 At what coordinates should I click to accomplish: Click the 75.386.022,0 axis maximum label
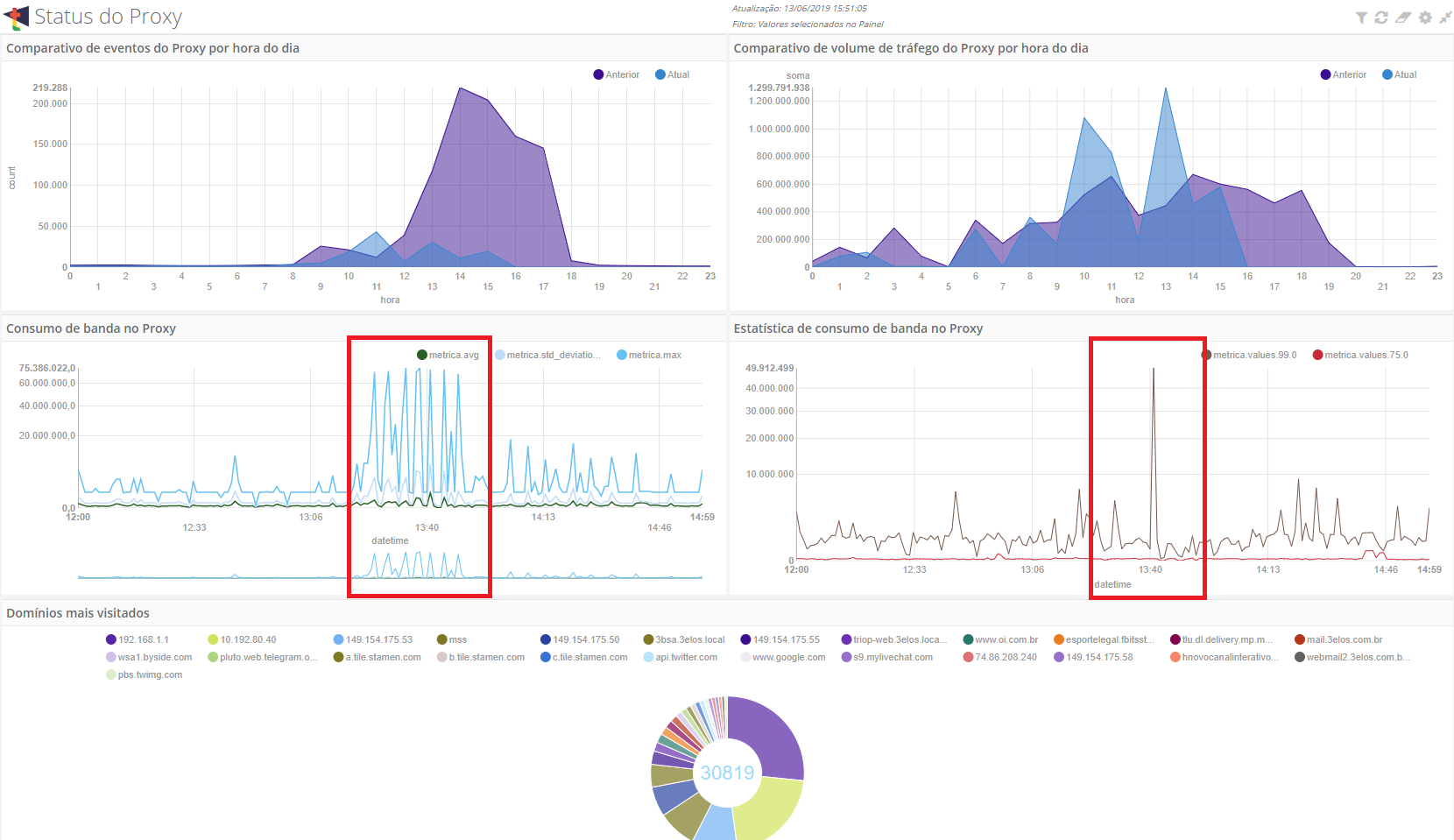coord(47,368)
